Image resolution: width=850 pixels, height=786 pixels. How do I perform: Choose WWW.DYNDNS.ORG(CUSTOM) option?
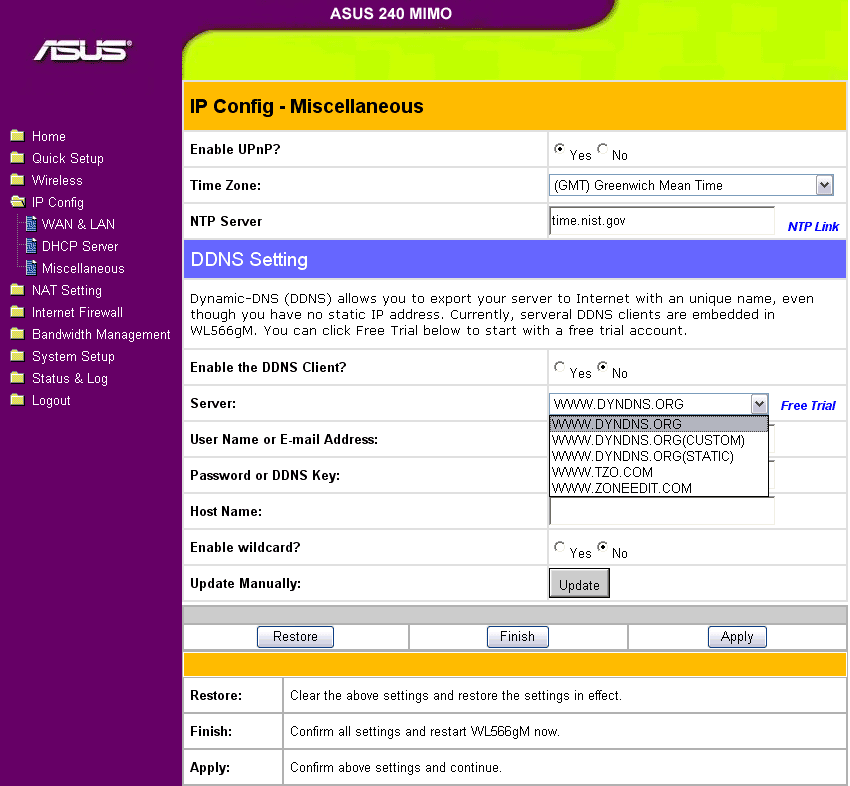pos(659,440)
